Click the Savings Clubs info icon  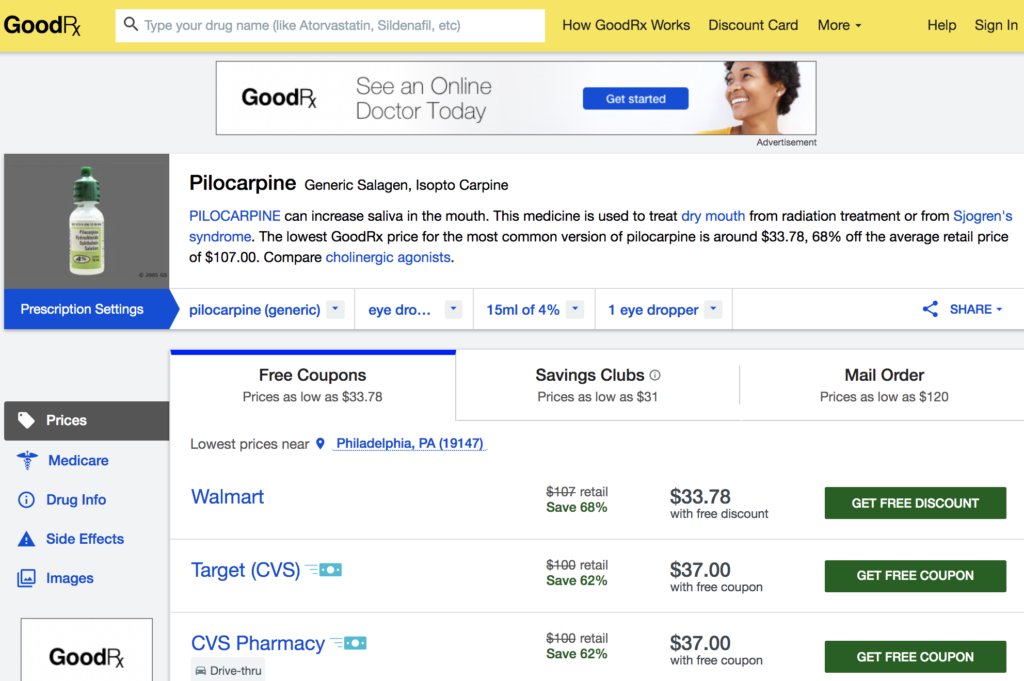655,375
